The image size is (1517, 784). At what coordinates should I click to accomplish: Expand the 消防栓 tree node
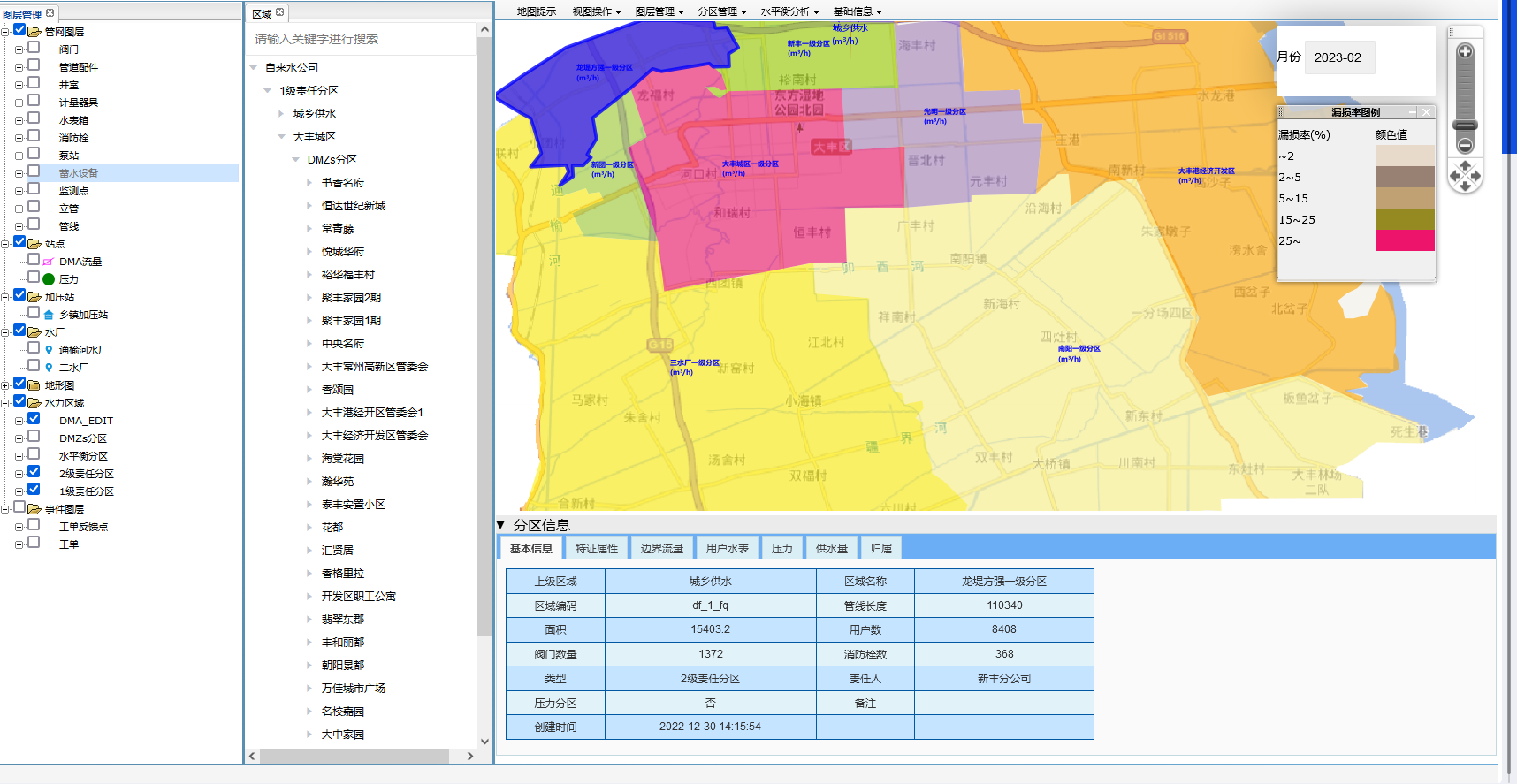tap(19, 138)
